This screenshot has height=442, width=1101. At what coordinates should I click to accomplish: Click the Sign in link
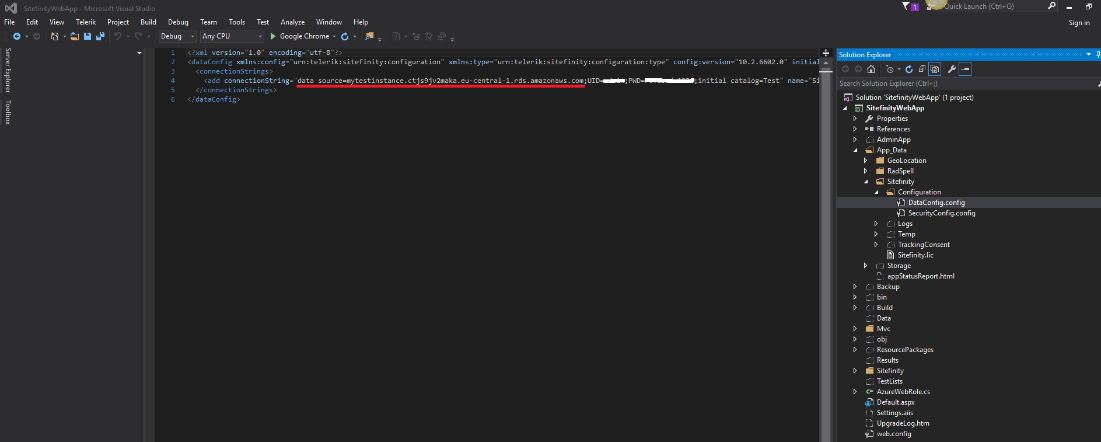click(x=1079, y=22)
